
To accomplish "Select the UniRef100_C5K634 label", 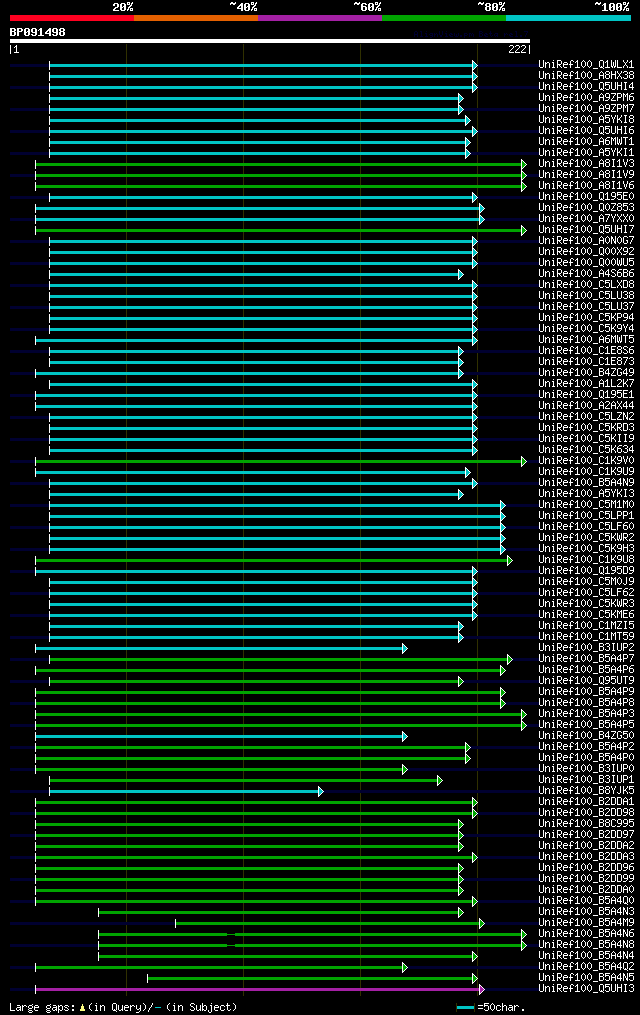I will point(586,450).
